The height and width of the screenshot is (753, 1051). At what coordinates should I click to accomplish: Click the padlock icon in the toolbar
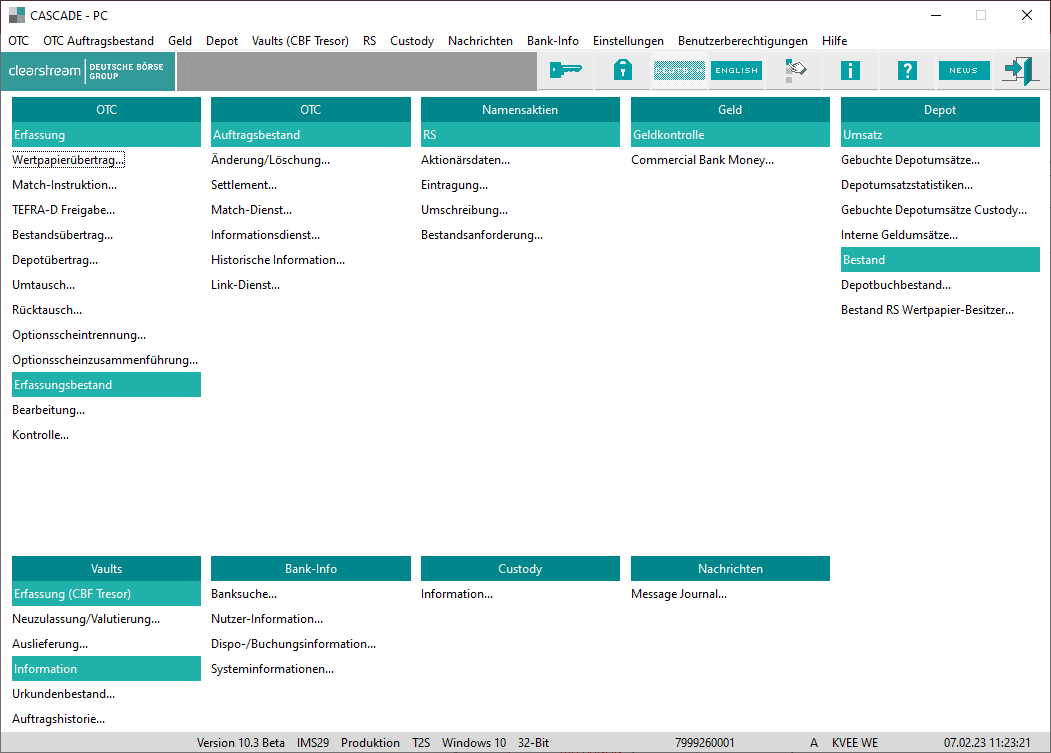[x=622, y=70]
